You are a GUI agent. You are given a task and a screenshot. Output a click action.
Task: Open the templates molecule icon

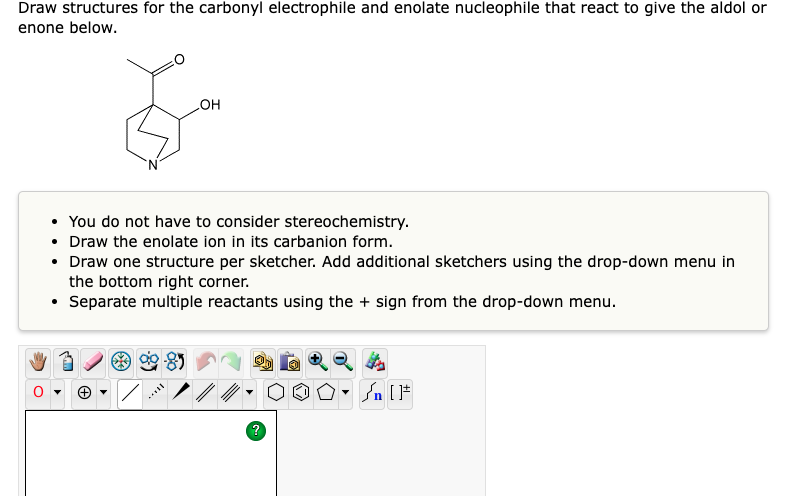click(x=374, y=362)
